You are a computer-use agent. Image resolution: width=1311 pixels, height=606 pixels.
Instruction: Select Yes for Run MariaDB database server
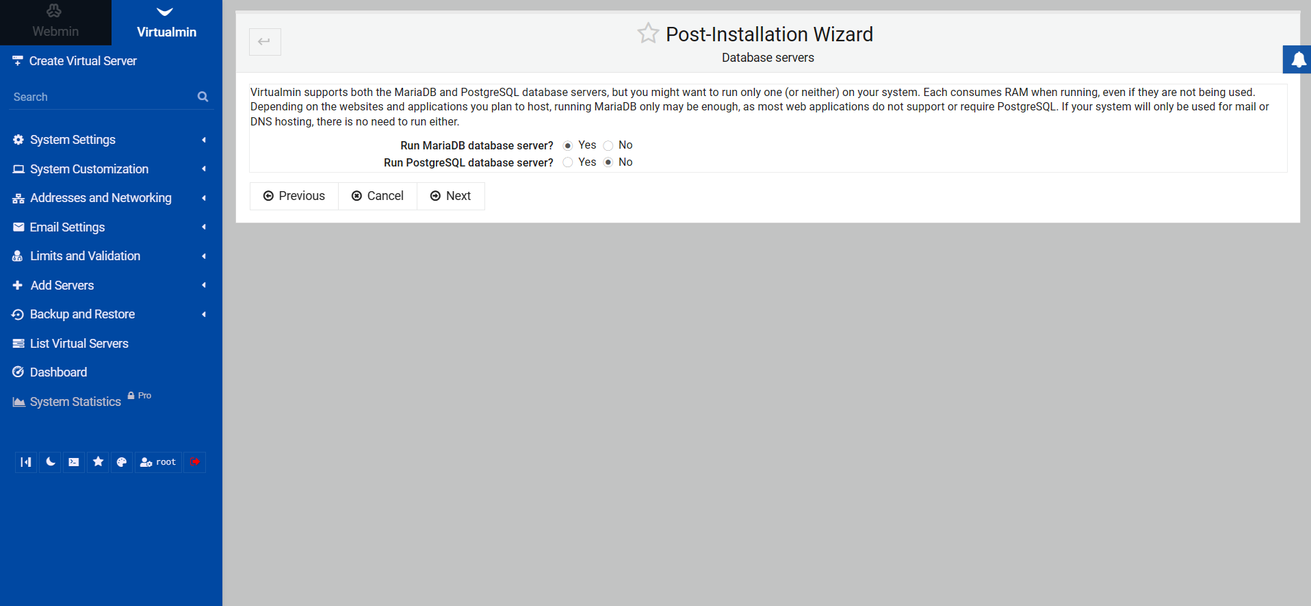pos(568,146)
